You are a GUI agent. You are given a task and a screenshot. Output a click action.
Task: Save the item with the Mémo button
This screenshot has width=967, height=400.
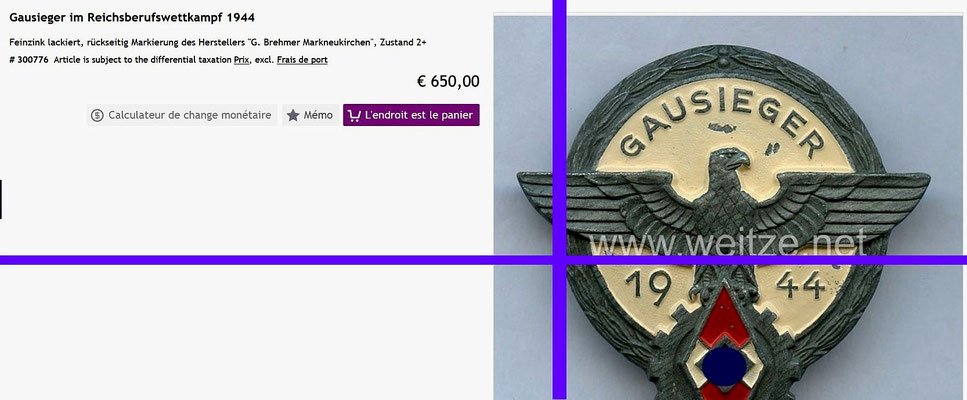point(310,115)
